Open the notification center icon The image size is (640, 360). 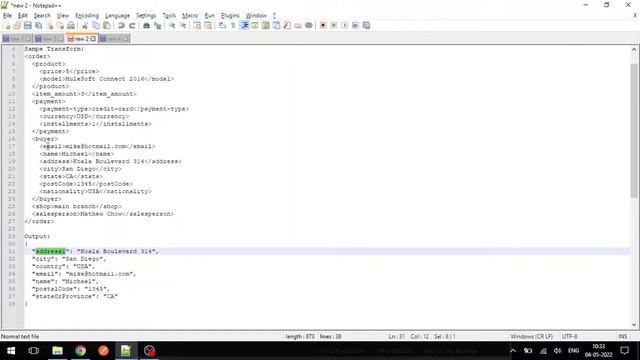point(624,351)
